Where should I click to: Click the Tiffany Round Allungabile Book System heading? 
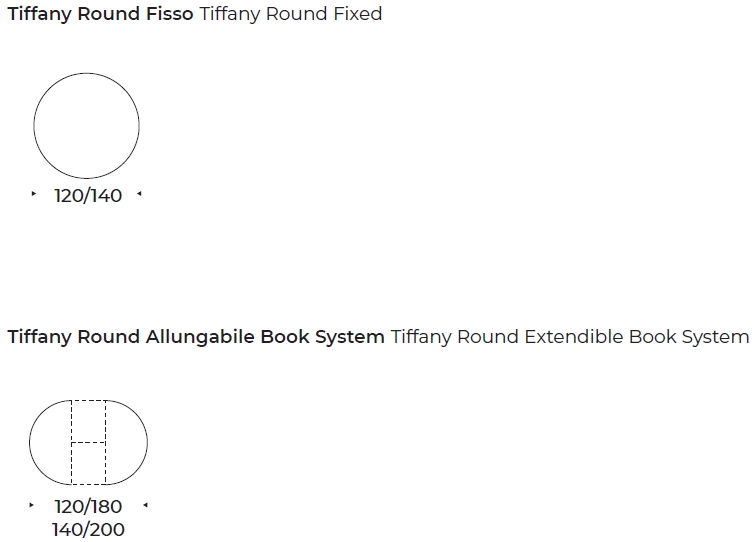196,337
